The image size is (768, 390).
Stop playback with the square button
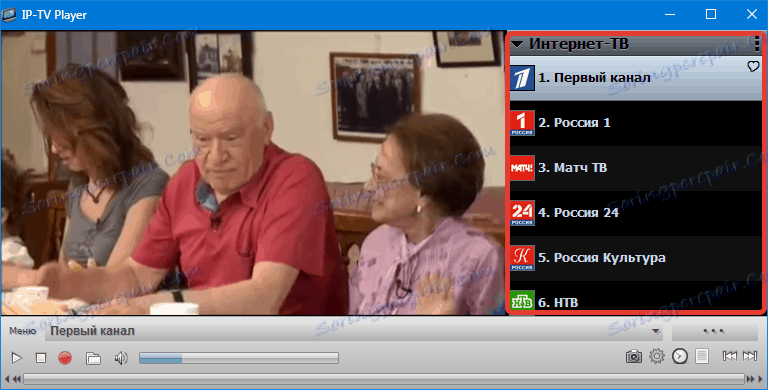[x=41, y=358]
